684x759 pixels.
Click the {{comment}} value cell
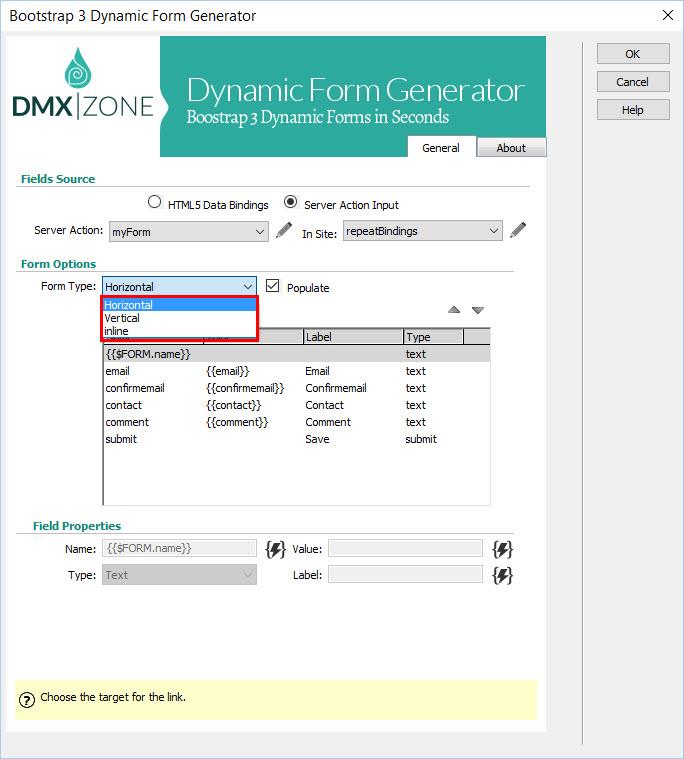(237, 422)
